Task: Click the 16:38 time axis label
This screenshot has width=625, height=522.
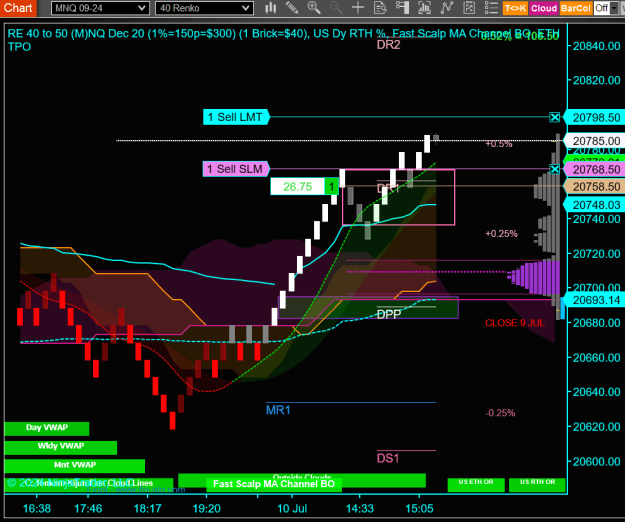Action: tap(37, 509)
